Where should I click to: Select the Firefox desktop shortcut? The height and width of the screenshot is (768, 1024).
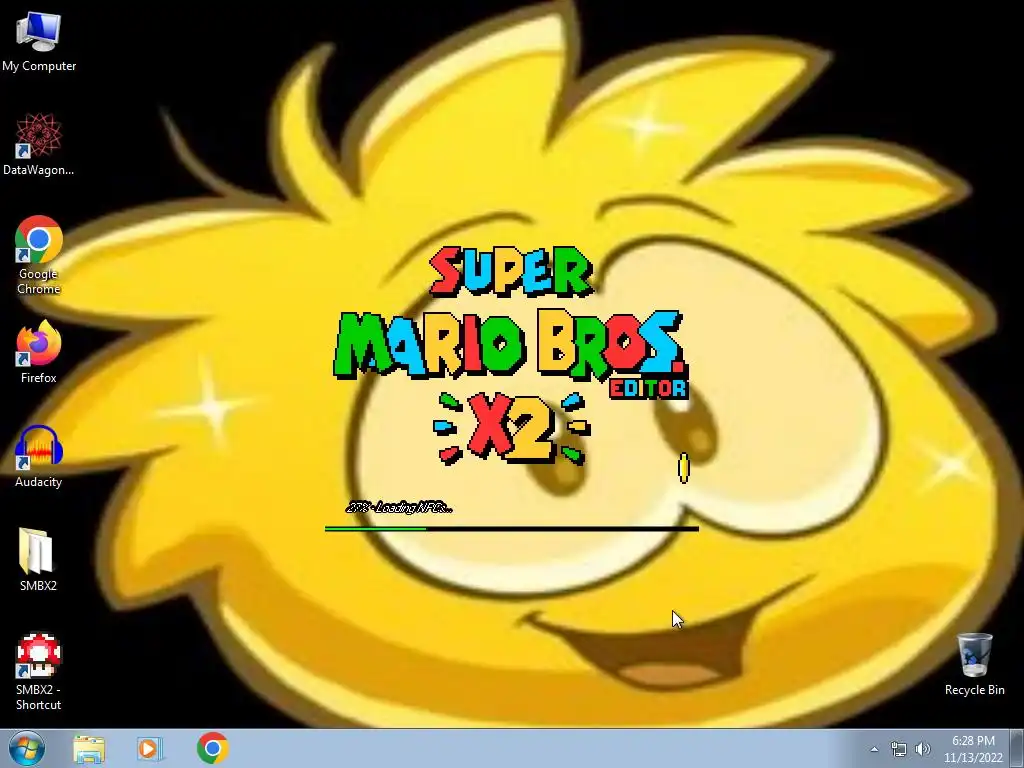coord(39,351)
